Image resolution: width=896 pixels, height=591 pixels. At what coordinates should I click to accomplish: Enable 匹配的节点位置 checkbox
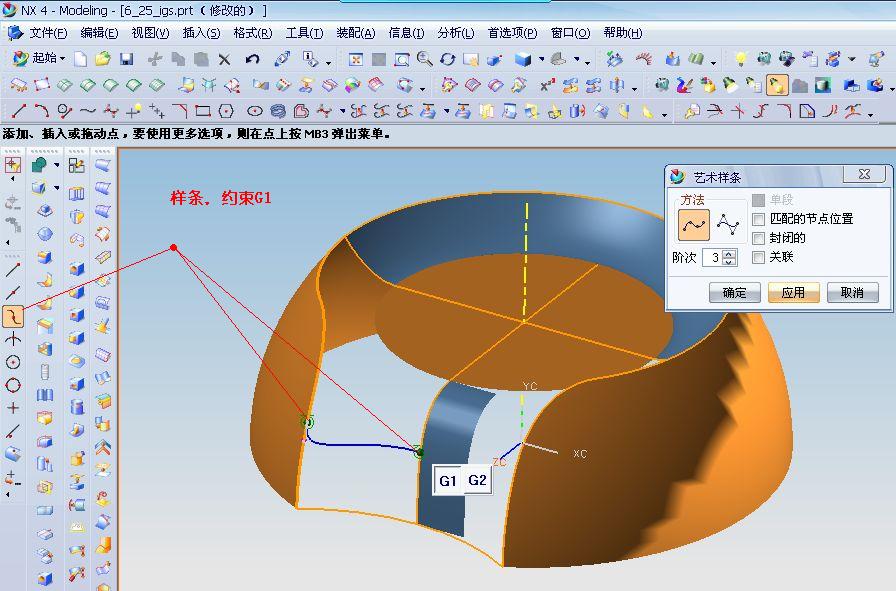pyautogui.click(x=758, y=219)
